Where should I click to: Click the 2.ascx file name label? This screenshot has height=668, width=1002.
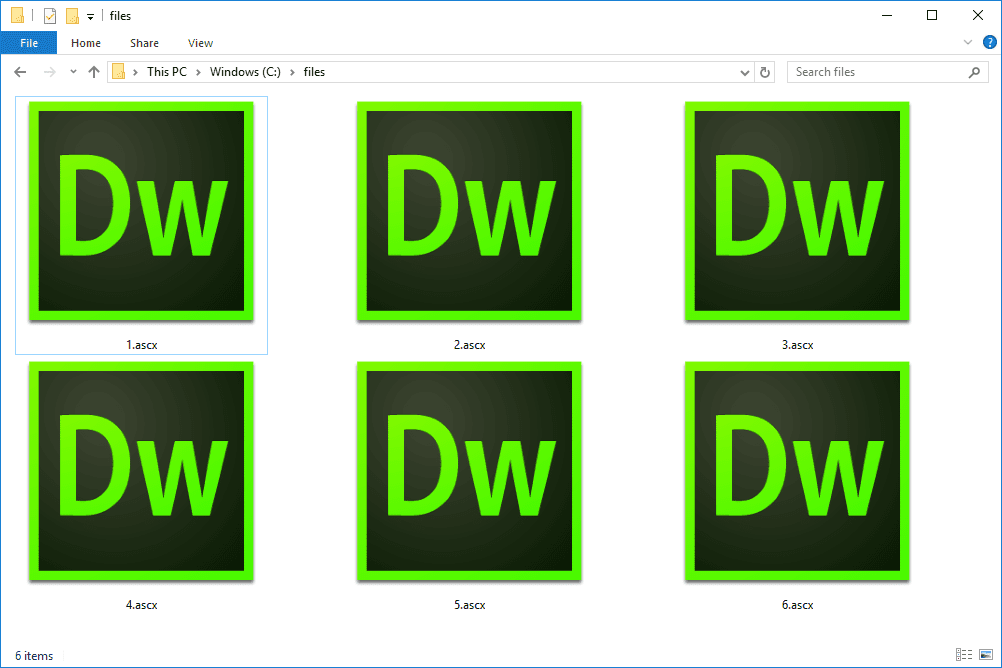tap(469, 345)
